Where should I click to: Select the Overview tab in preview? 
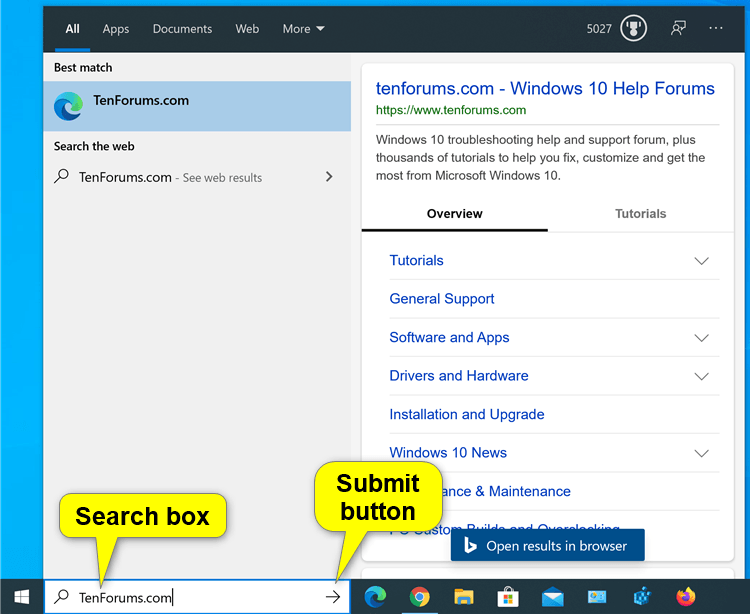(x=454, y=214)
